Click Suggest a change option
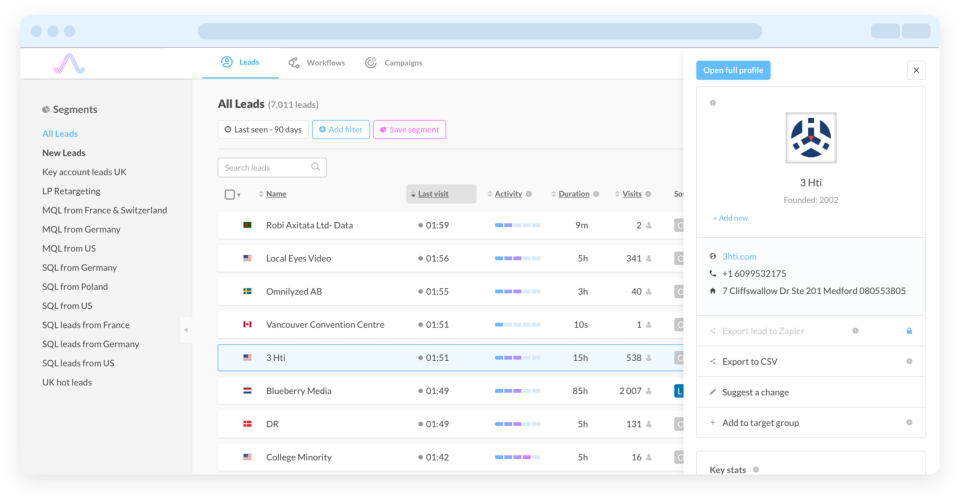 [755, 392]
